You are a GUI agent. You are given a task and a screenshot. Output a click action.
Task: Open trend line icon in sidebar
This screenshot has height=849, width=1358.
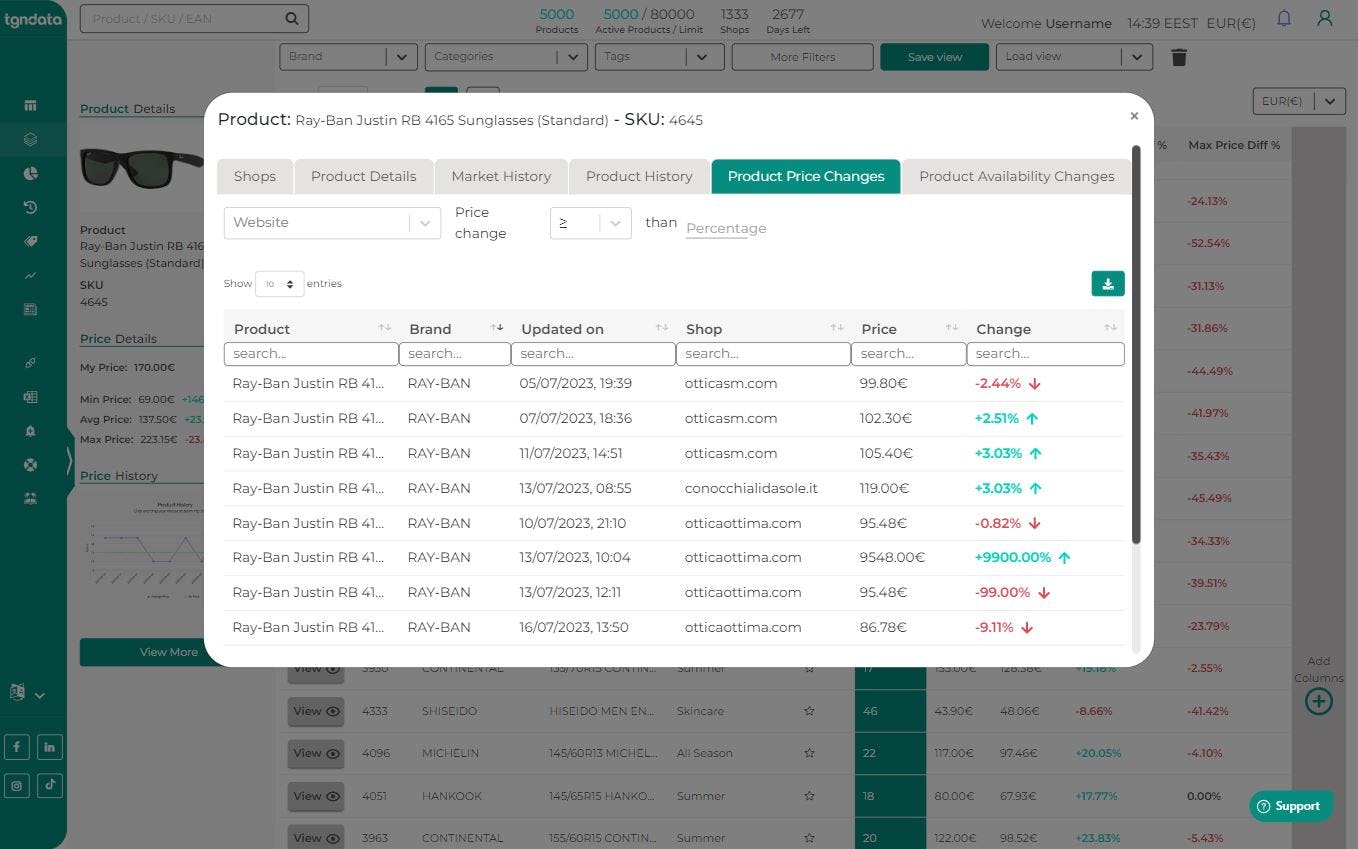[30, 275]
